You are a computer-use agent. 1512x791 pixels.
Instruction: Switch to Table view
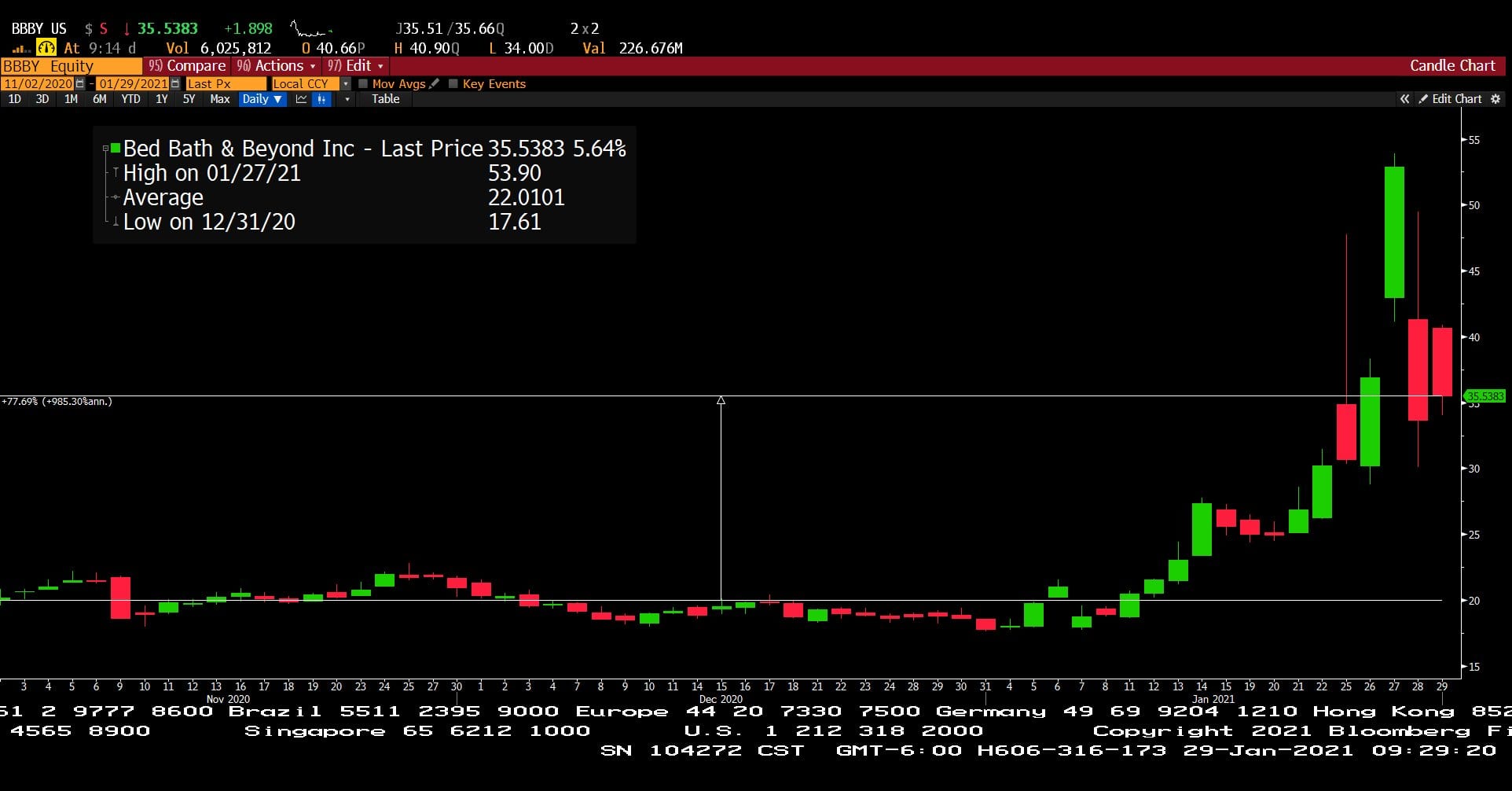(385, 99)
